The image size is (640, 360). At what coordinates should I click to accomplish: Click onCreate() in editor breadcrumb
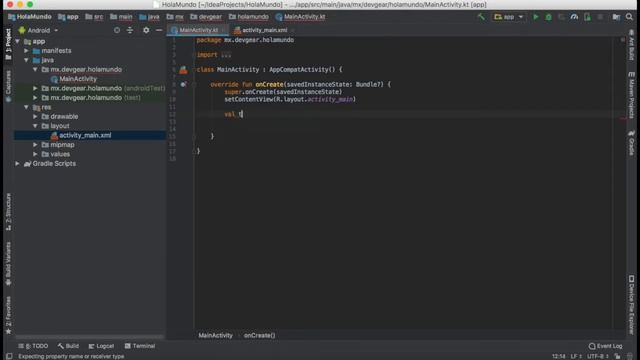260,336
